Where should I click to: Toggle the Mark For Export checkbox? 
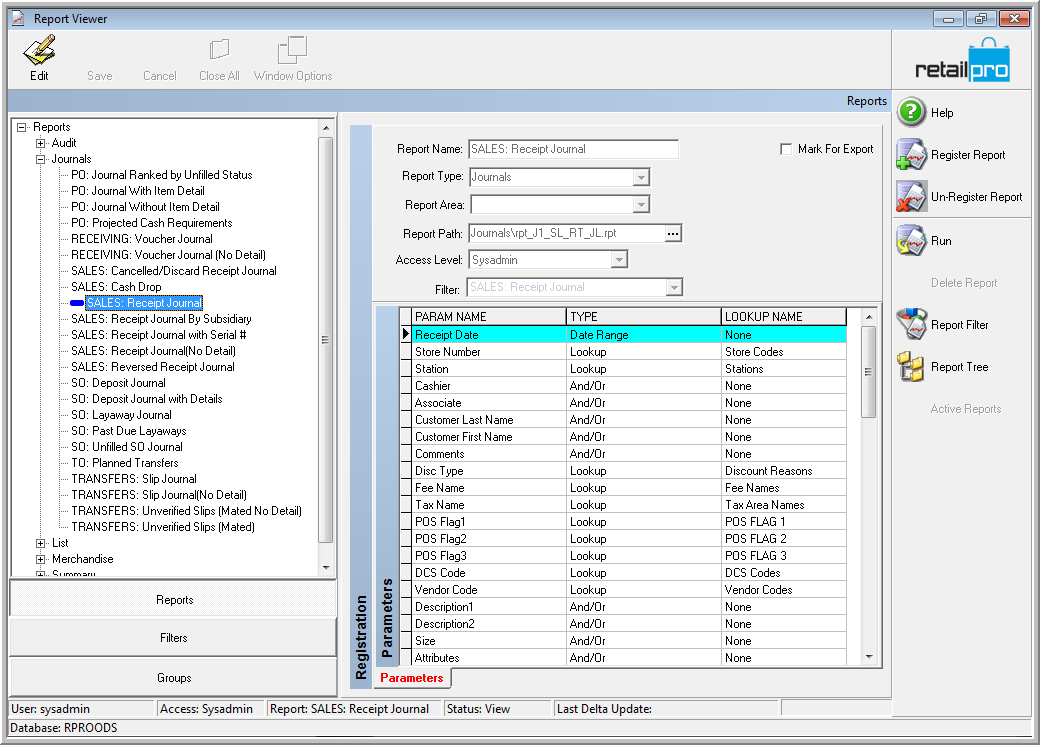click(786, 149)
